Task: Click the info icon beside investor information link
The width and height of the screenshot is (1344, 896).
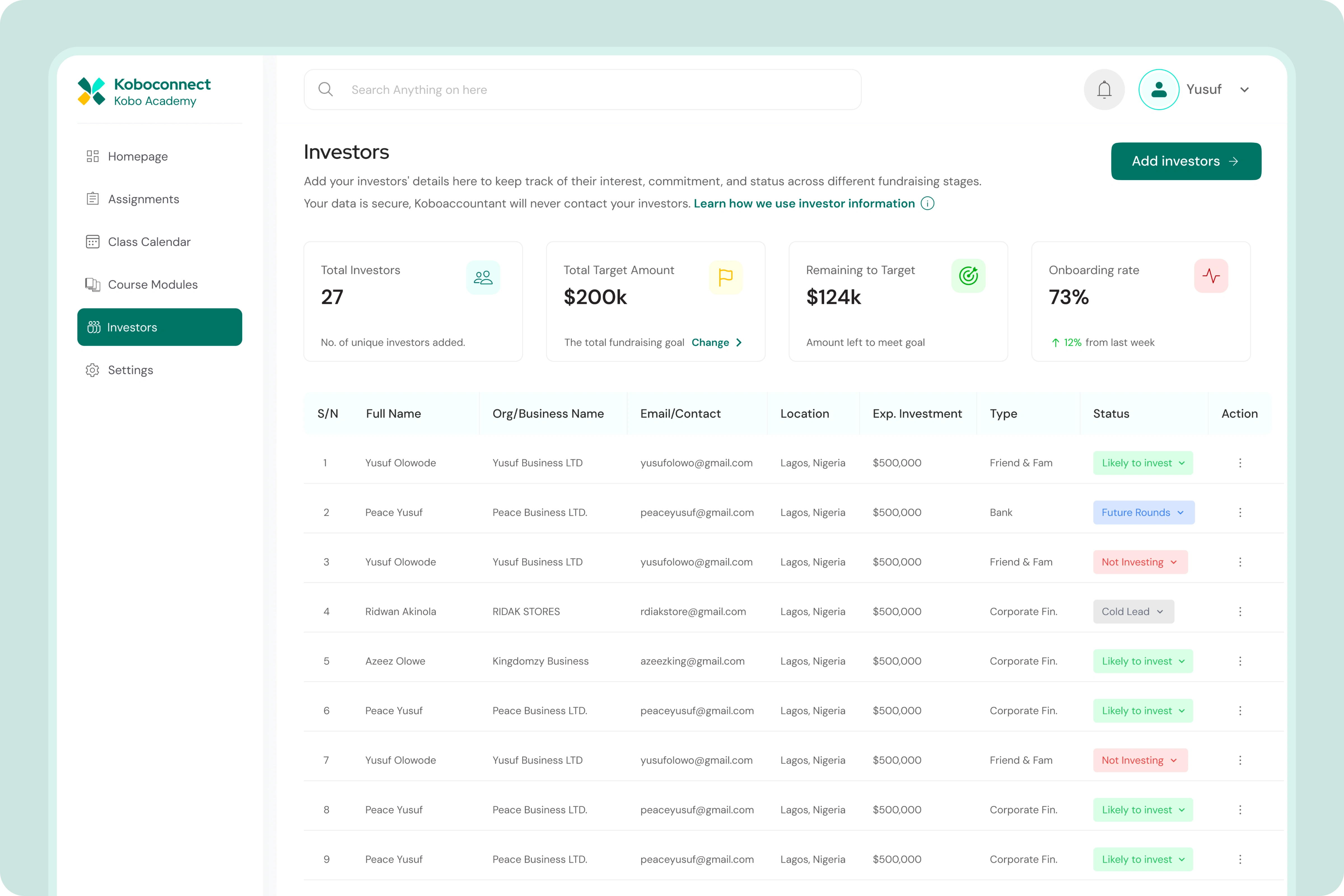Action: pyautogui.click(x=927, y=204)
